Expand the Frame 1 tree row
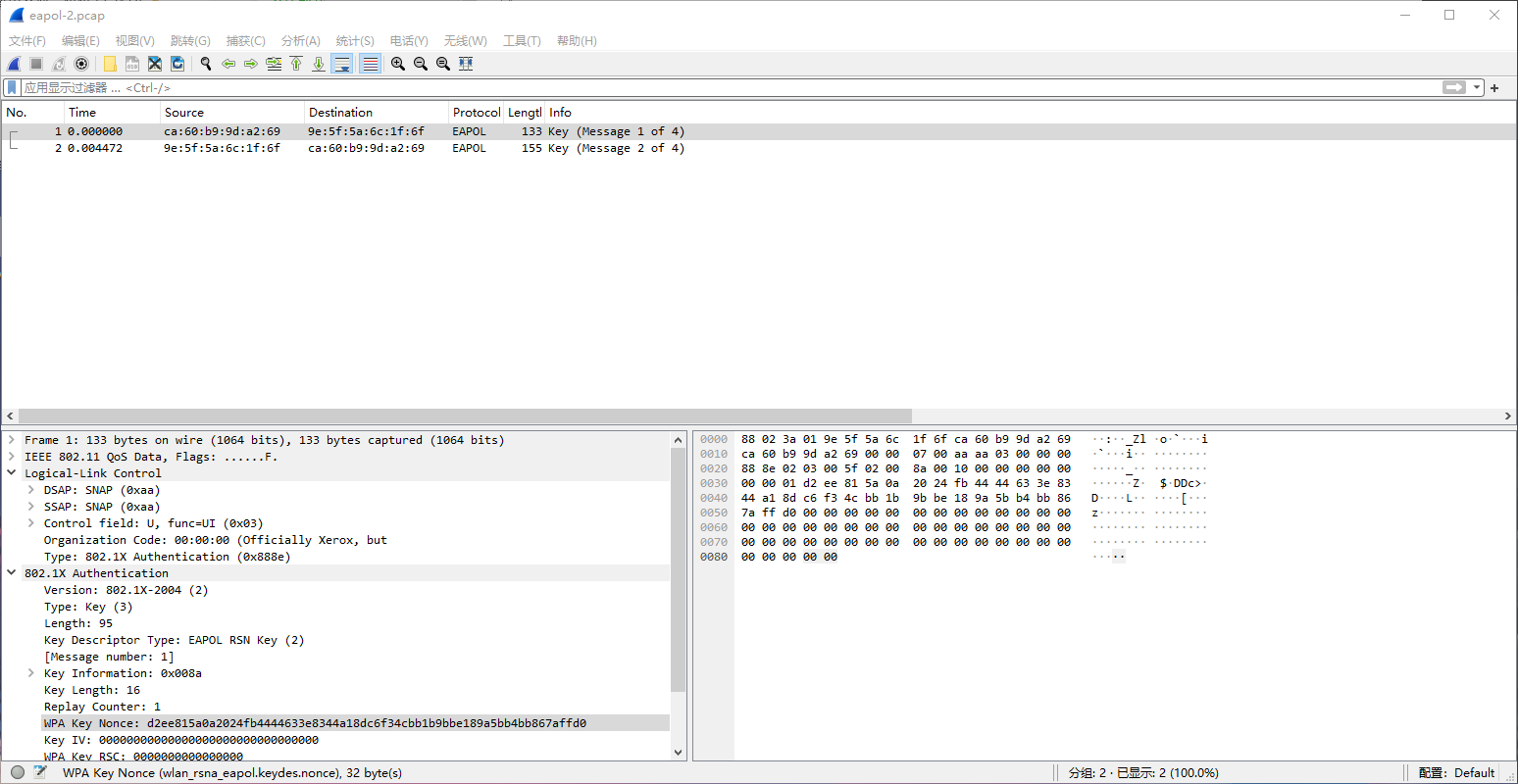The height and width of the screenshot is (784, 1518). (12, 440)
